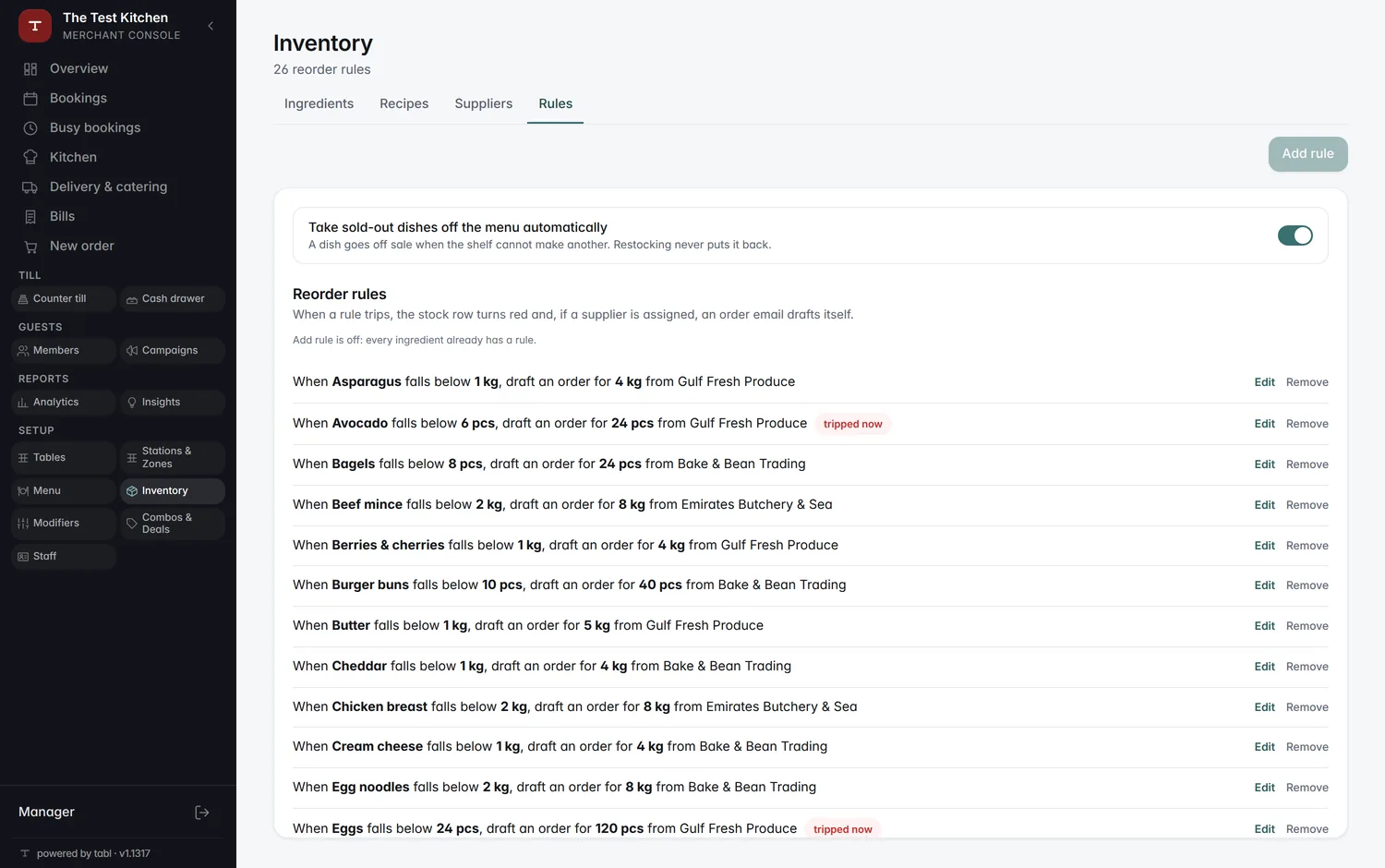This screenshot has height=868, width=1385.
Task: Edit the Asparagus reorder rule
Action: (1265, 382)
